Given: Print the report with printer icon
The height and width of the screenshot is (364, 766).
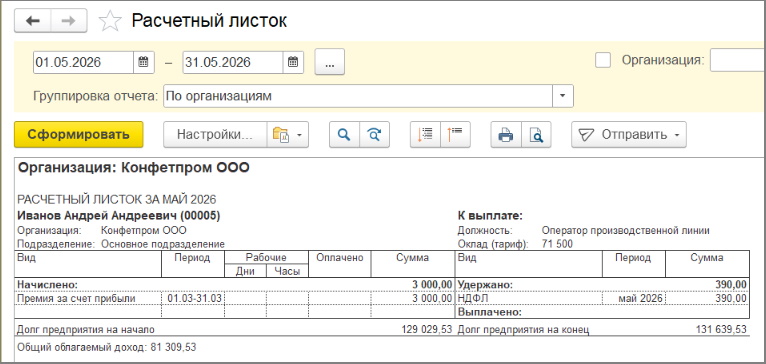Looking at the screenshot, I should tap(506, 134).
